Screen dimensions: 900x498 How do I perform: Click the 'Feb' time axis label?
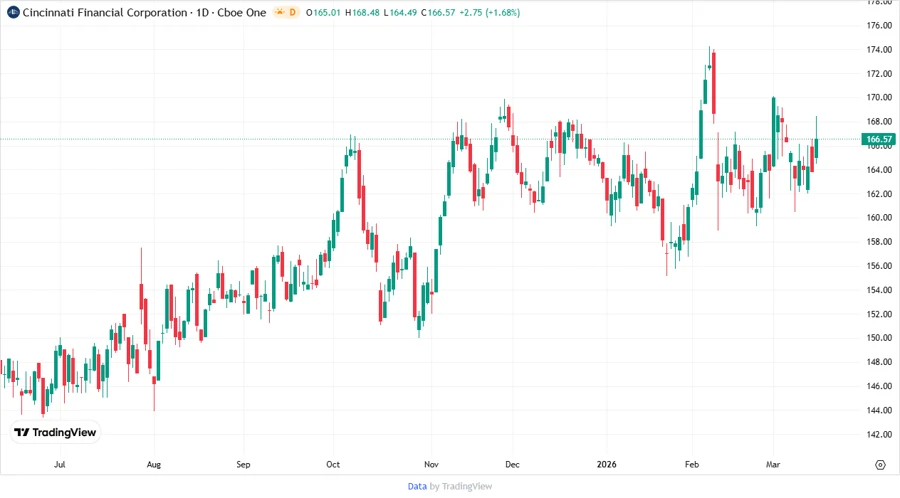tap(692, 464)
